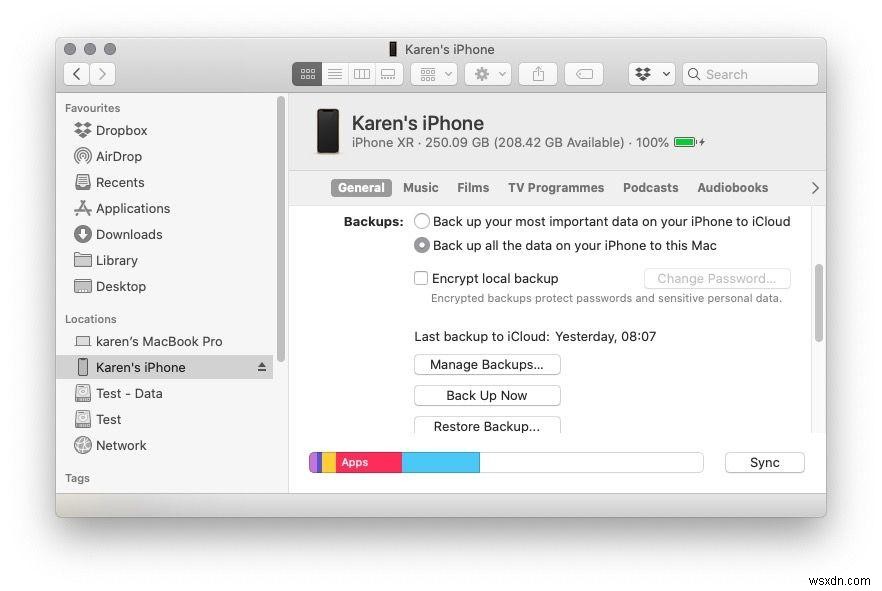Viewport: 882px width, 591px height.
Task: Open Dropbox from the Favourites sidebar
Action: click(x=121, y=130)
